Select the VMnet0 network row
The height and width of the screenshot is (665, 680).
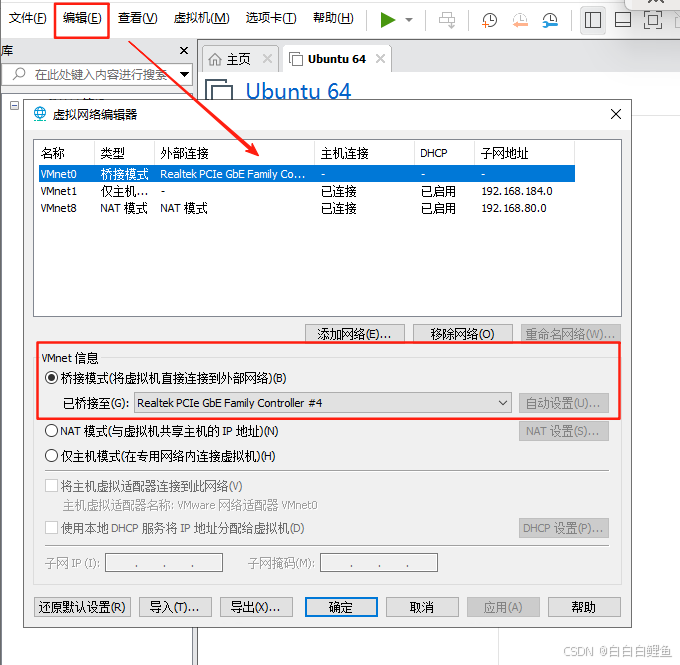click(x=307, y=174)
